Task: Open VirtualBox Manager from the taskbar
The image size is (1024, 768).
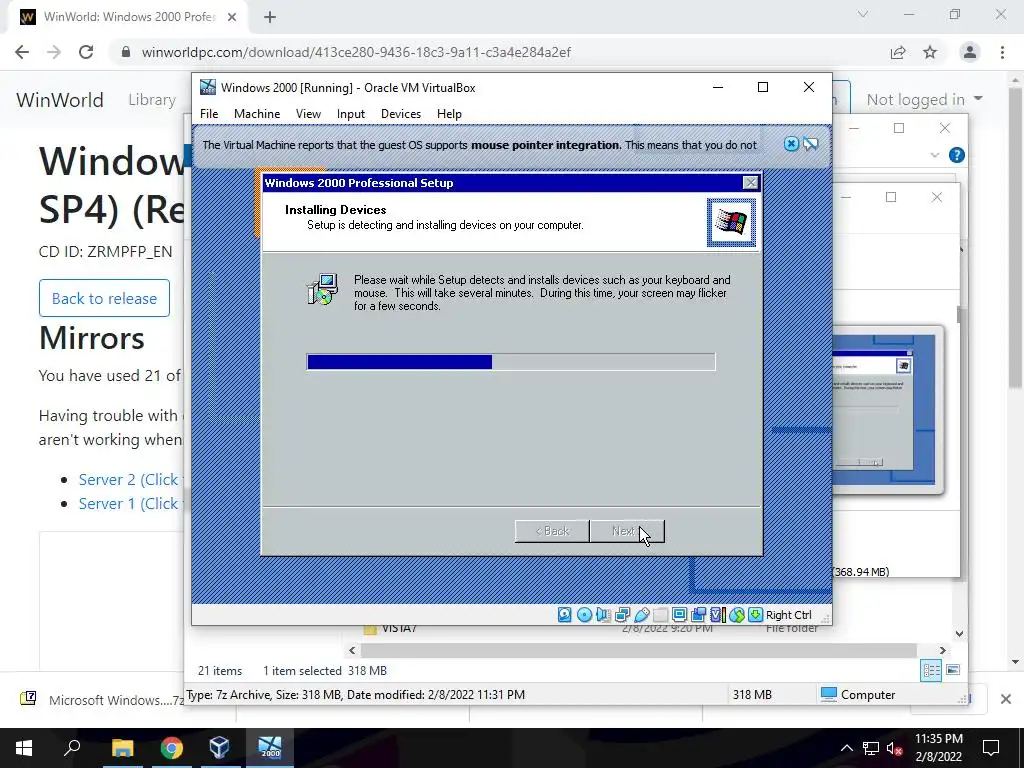Action: pos(220,748)
